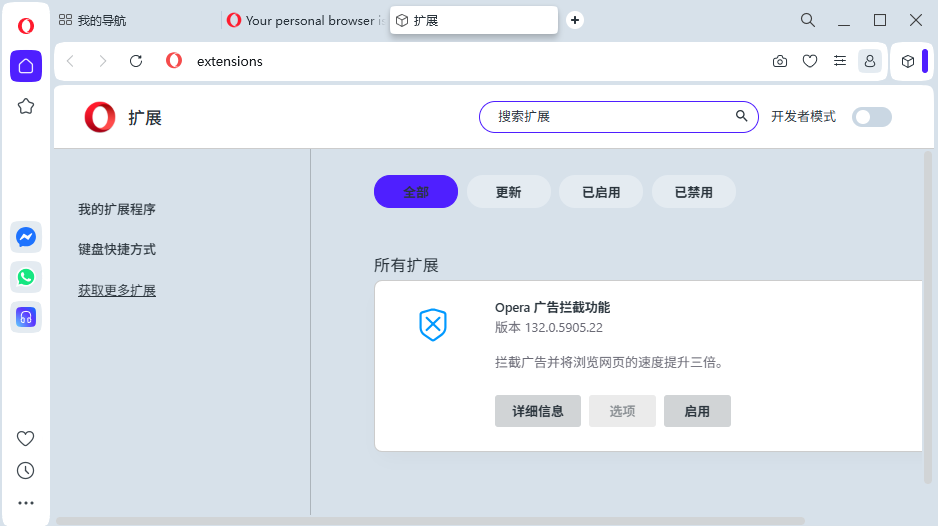
Task: Switch to the Your personal browser tab
Action: tap(306, 20)
